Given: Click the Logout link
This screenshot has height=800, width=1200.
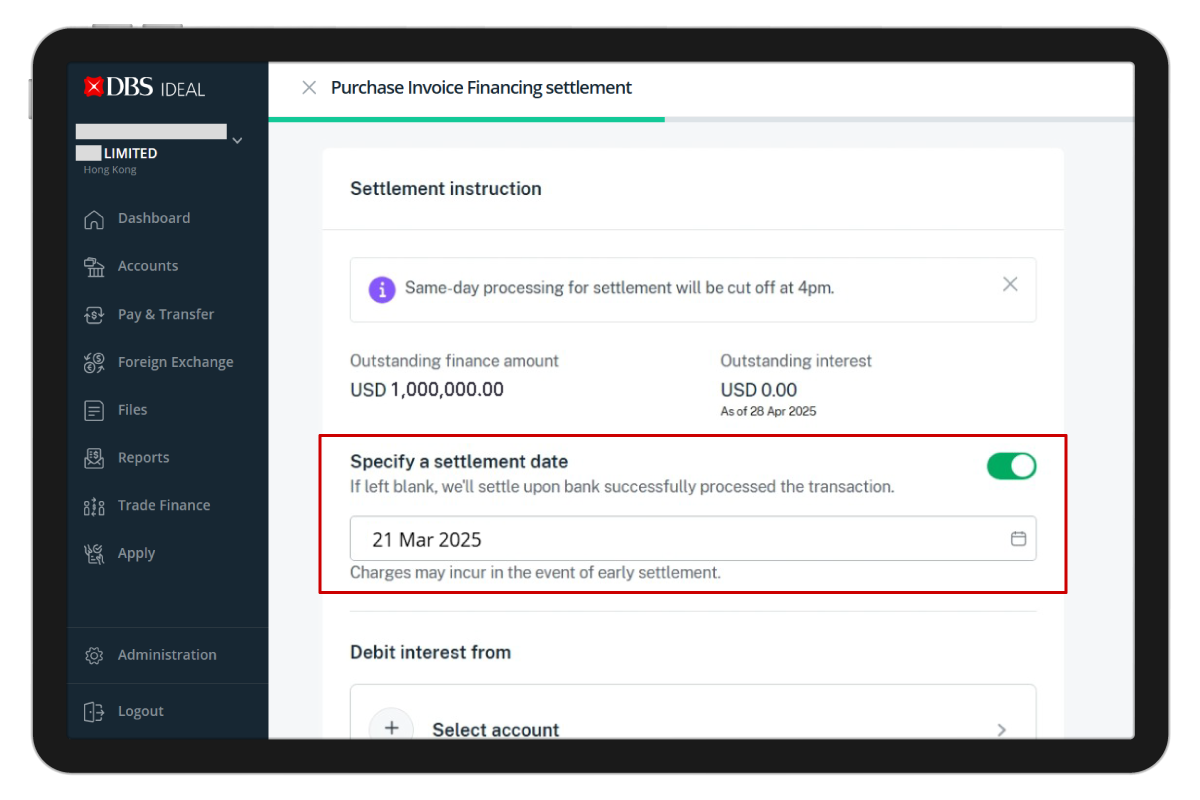Looking at the screenshot, I should pyautogui.click(x=140, y=711).
